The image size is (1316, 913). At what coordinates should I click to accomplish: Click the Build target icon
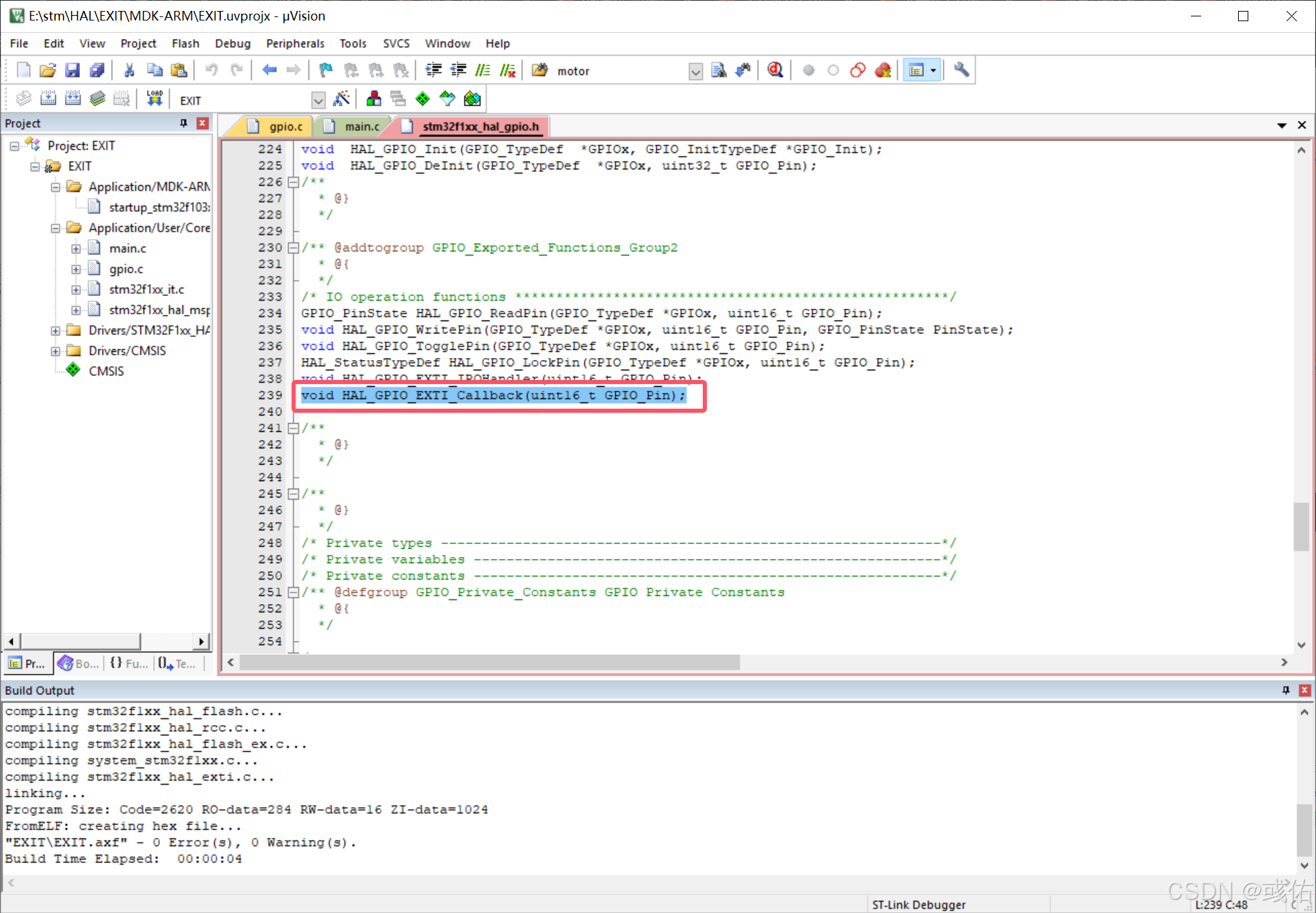(x=48, y=99)
